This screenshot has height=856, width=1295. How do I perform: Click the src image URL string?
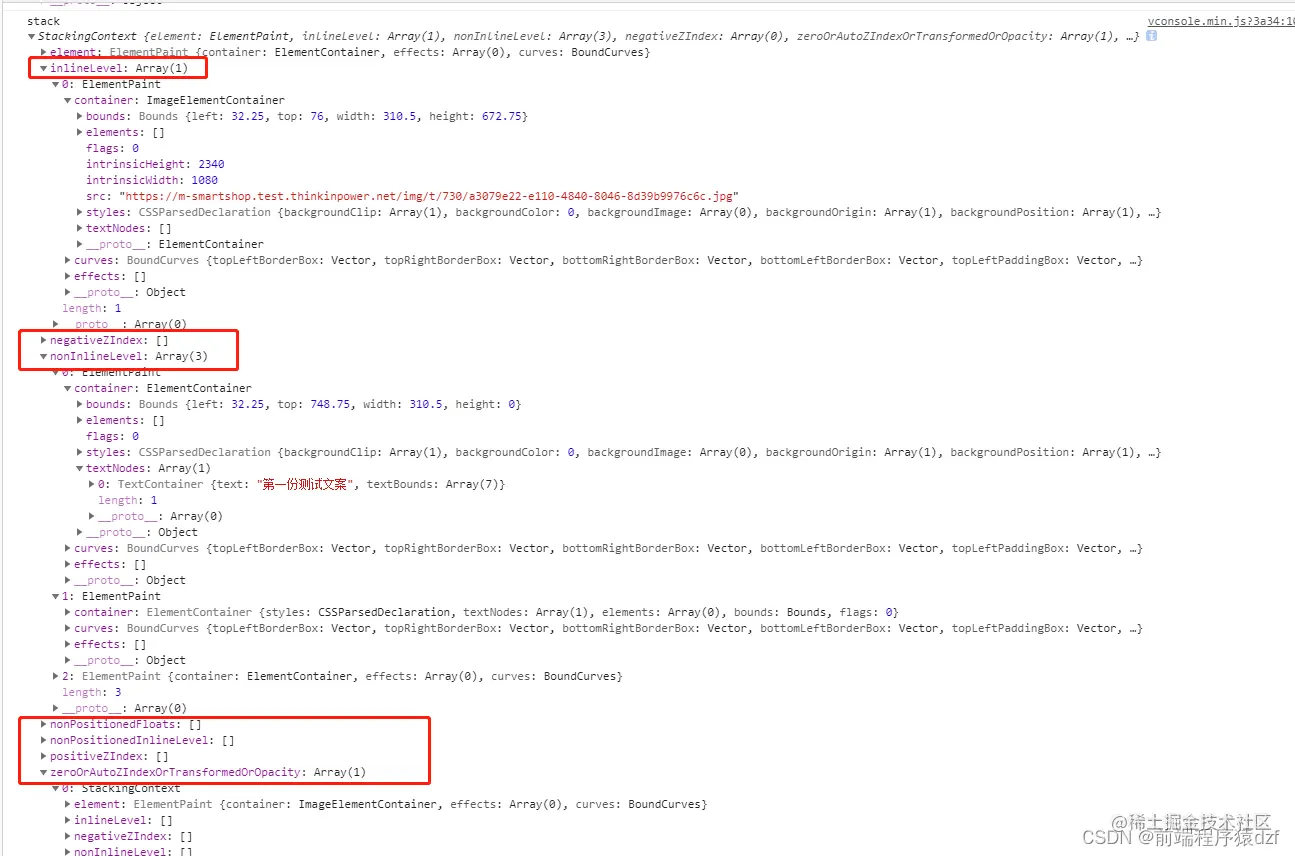tap(428, 196)
